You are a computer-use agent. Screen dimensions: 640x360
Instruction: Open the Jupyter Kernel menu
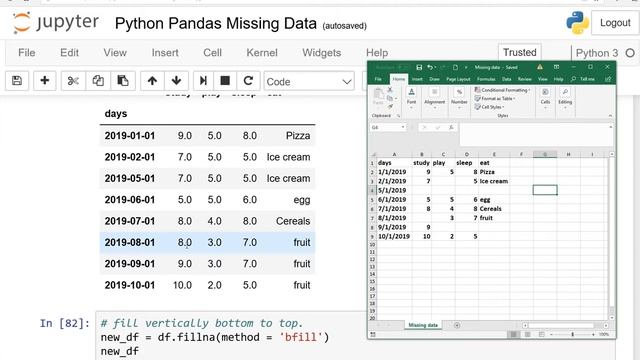pyautogui.click(x=262, y=53)
